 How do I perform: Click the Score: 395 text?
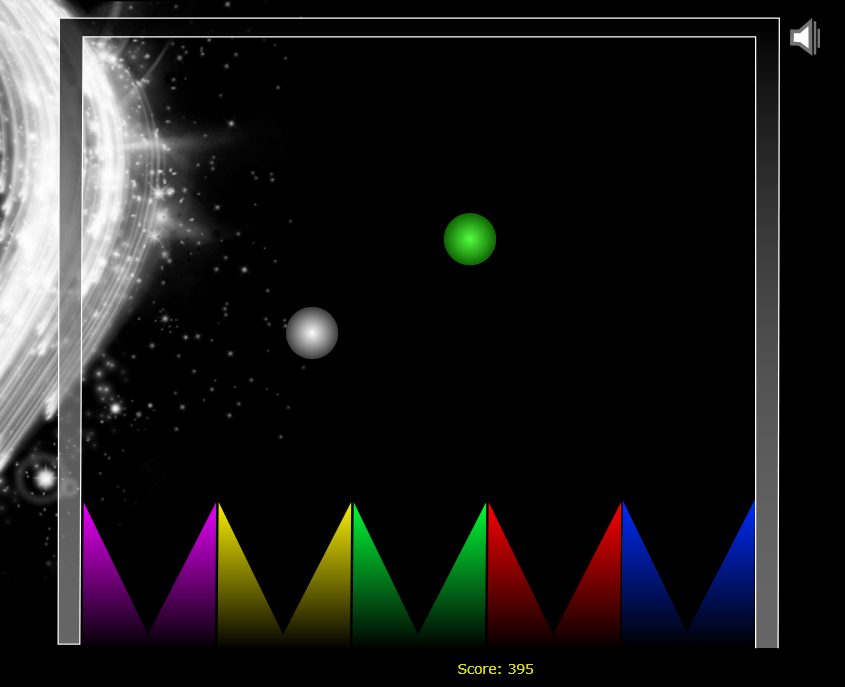[495, 669]
